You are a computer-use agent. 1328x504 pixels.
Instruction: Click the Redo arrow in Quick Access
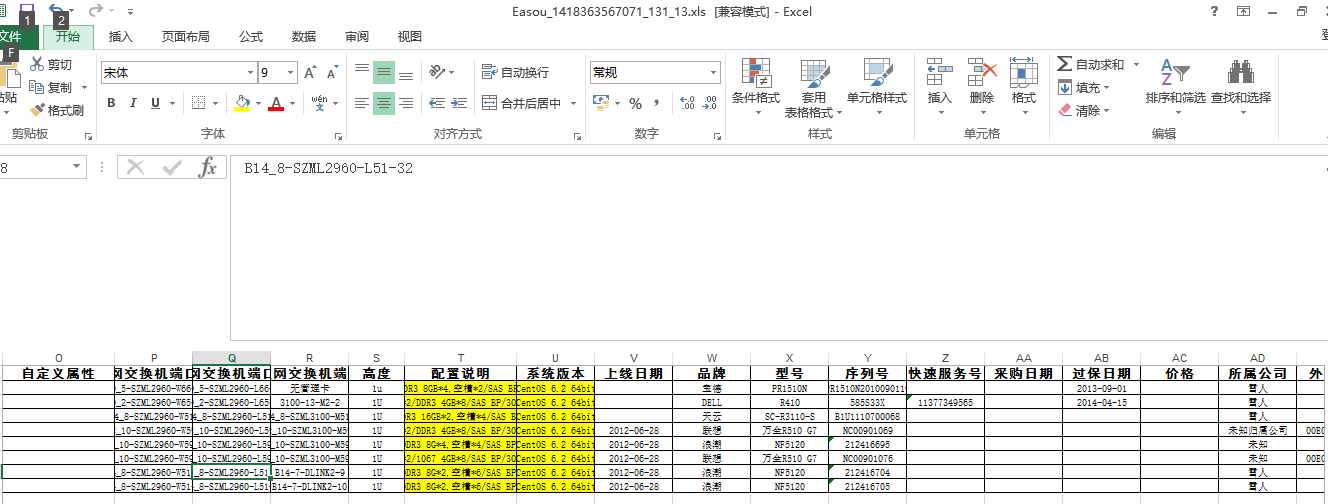(96, 12)
